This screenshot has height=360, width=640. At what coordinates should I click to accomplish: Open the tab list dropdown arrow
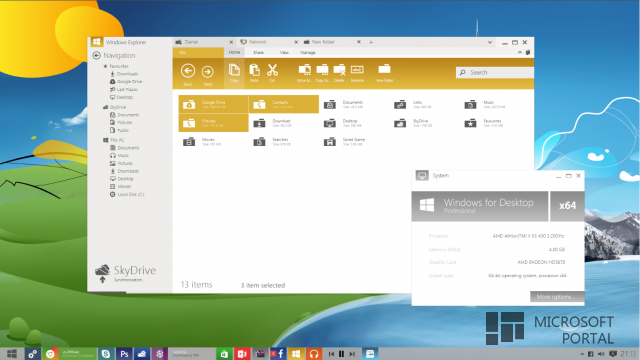point(490,42)
